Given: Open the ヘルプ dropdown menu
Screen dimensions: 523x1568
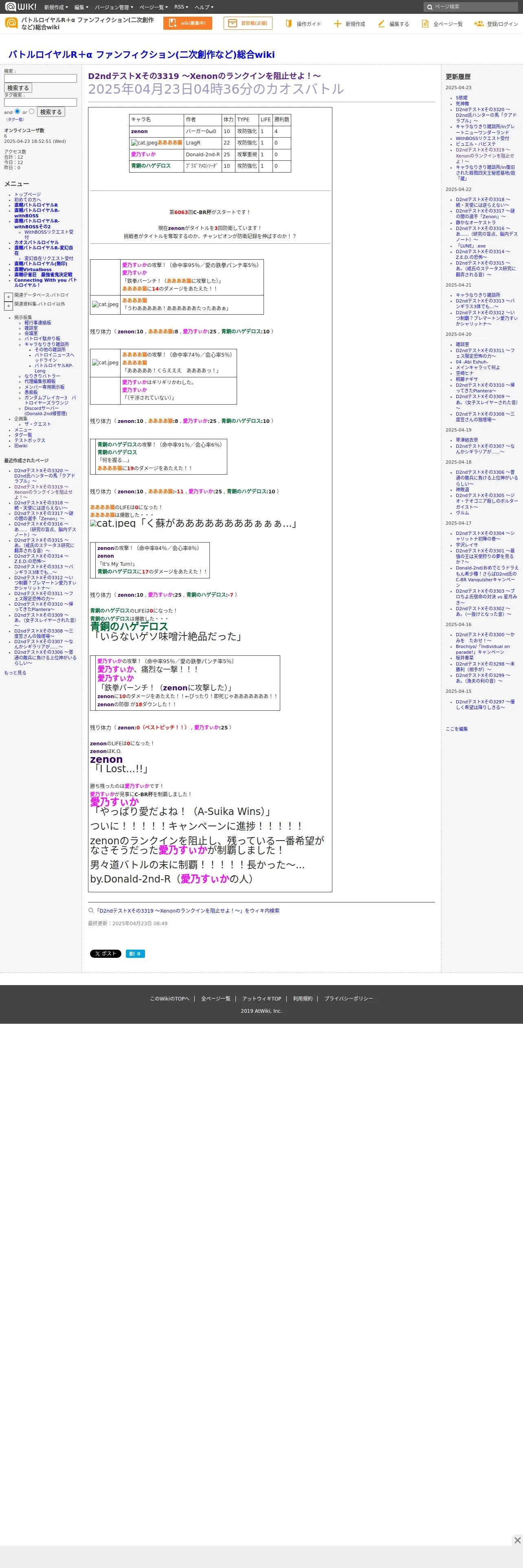Looking at the screenshot, I should pos(204,7).
